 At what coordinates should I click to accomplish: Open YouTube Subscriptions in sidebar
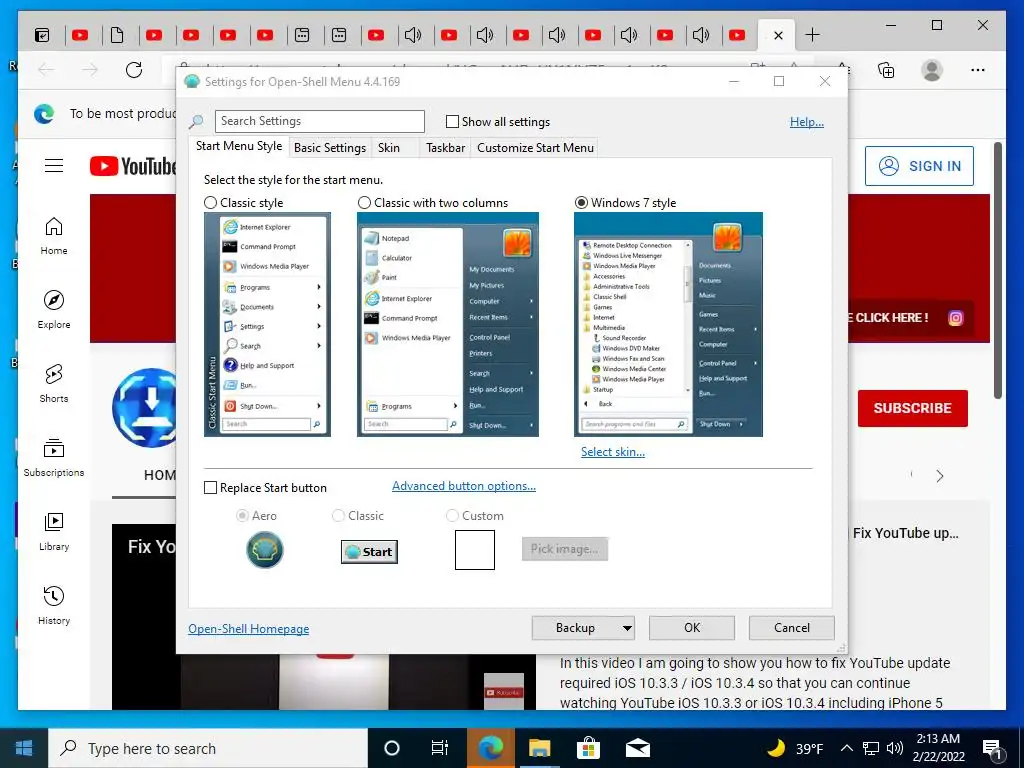(54, 458)
